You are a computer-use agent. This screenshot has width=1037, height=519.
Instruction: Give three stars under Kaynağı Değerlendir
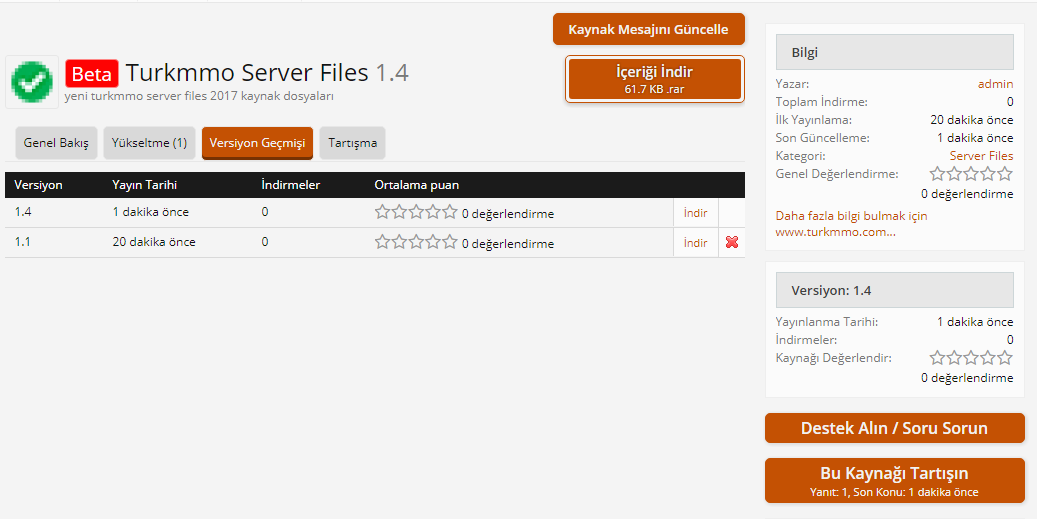tap(971, 358)
